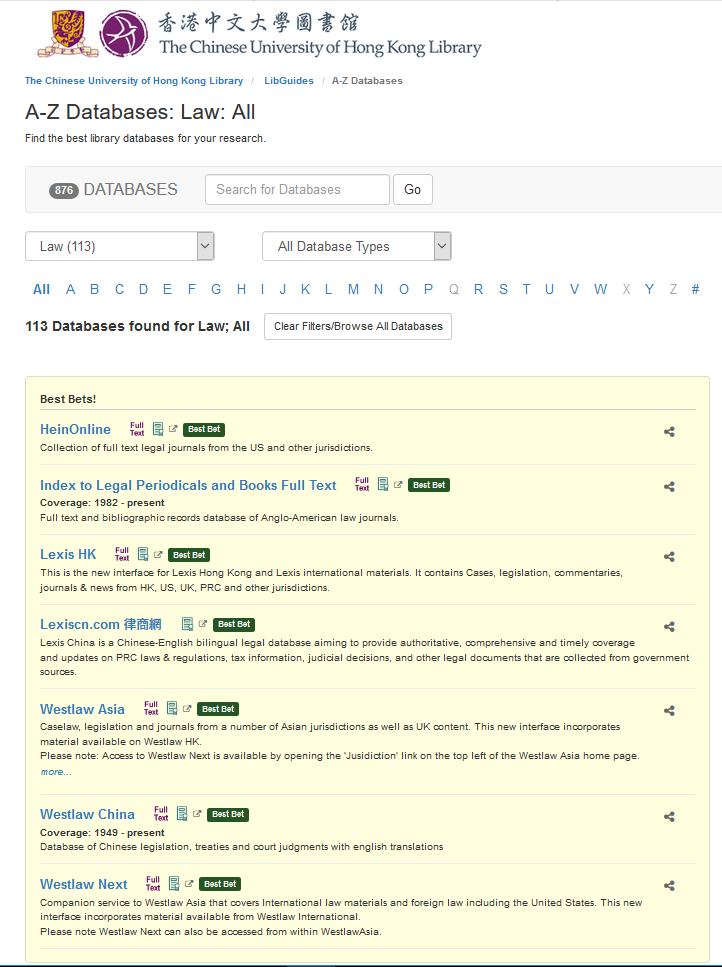This screenshot has height=967, width=722.
Task: Share the Lexis HK entry
Action: point(669,556)
